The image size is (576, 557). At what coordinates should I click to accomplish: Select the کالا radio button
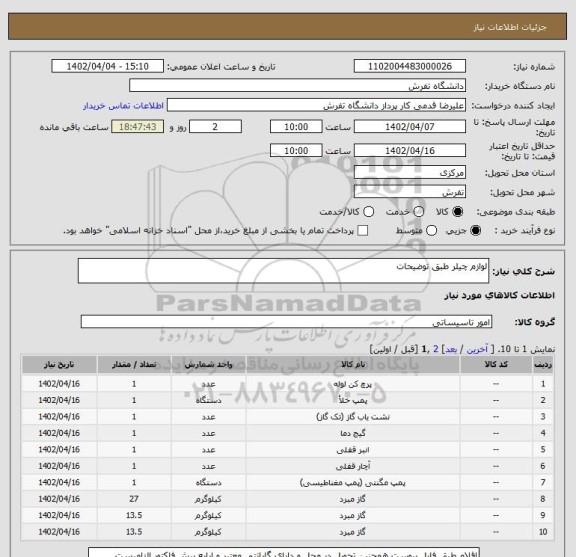[458, 212]
